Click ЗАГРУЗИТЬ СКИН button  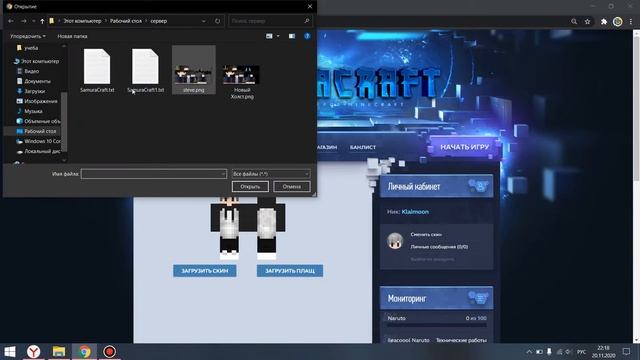coord(204,271)
